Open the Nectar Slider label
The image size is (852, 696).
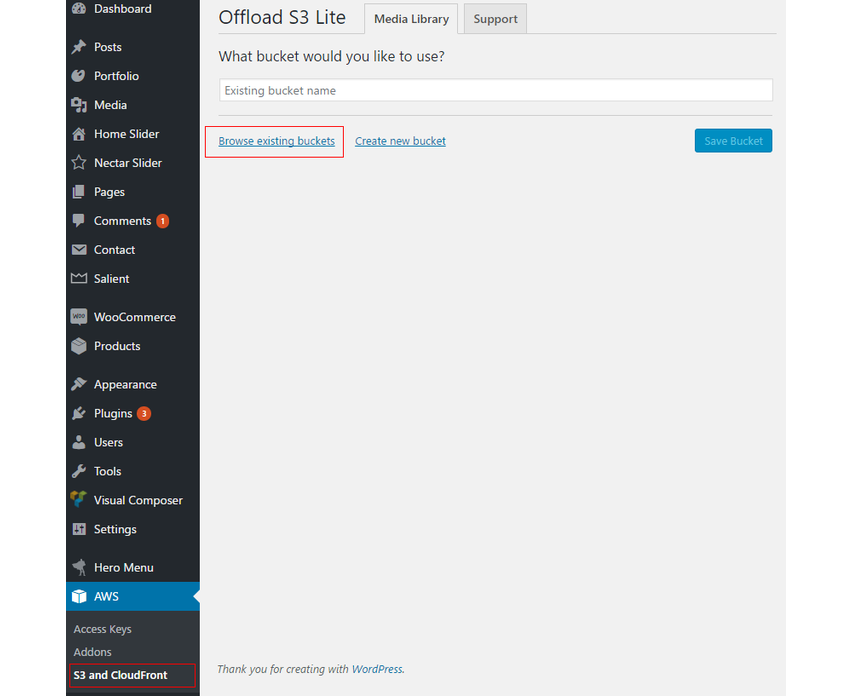[x=128, y=163]
